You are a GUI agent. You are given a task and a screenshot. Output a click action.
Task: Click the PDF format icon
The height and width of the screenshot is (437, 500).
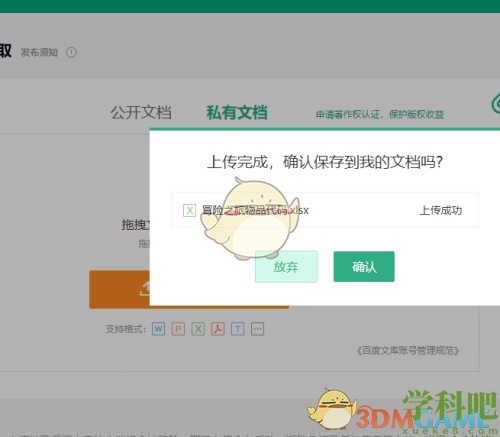218,329
